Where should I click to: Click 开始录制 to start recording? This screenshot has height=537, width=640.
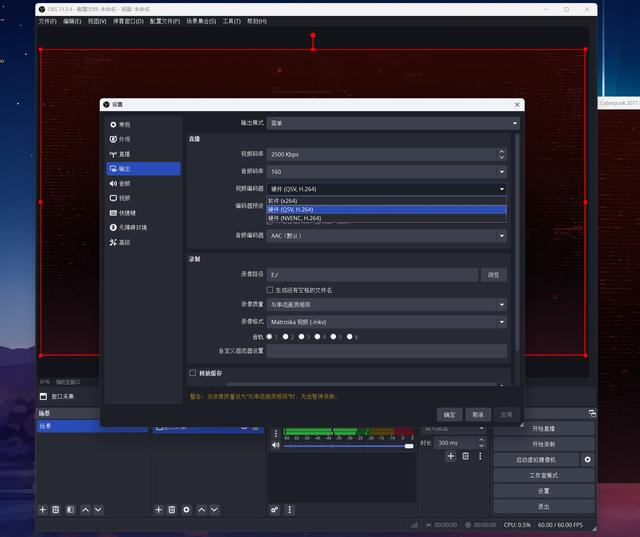(x=544, y=444)
